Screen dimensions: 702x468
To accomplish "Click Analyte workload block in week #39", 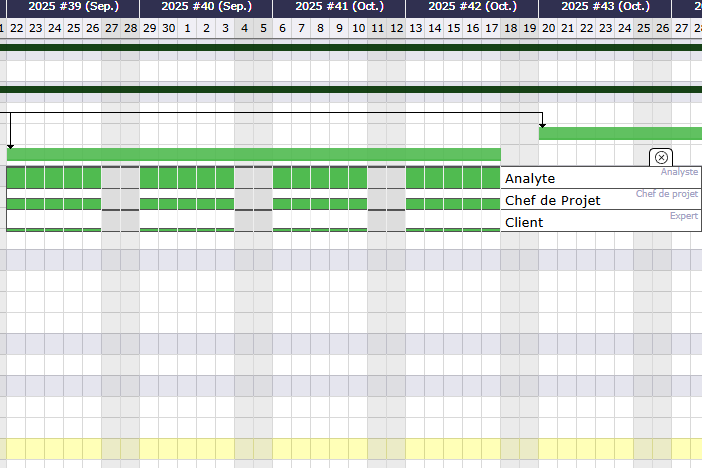I will 54,178.
